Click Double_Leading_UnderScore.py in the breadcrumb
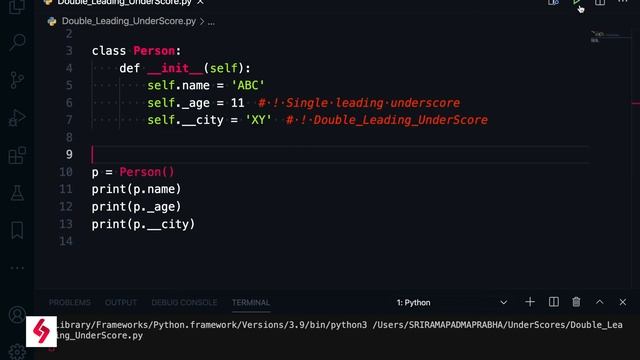The width and height of the screenshot is (640, 360). pyautogui.click(x=129, y=21)
